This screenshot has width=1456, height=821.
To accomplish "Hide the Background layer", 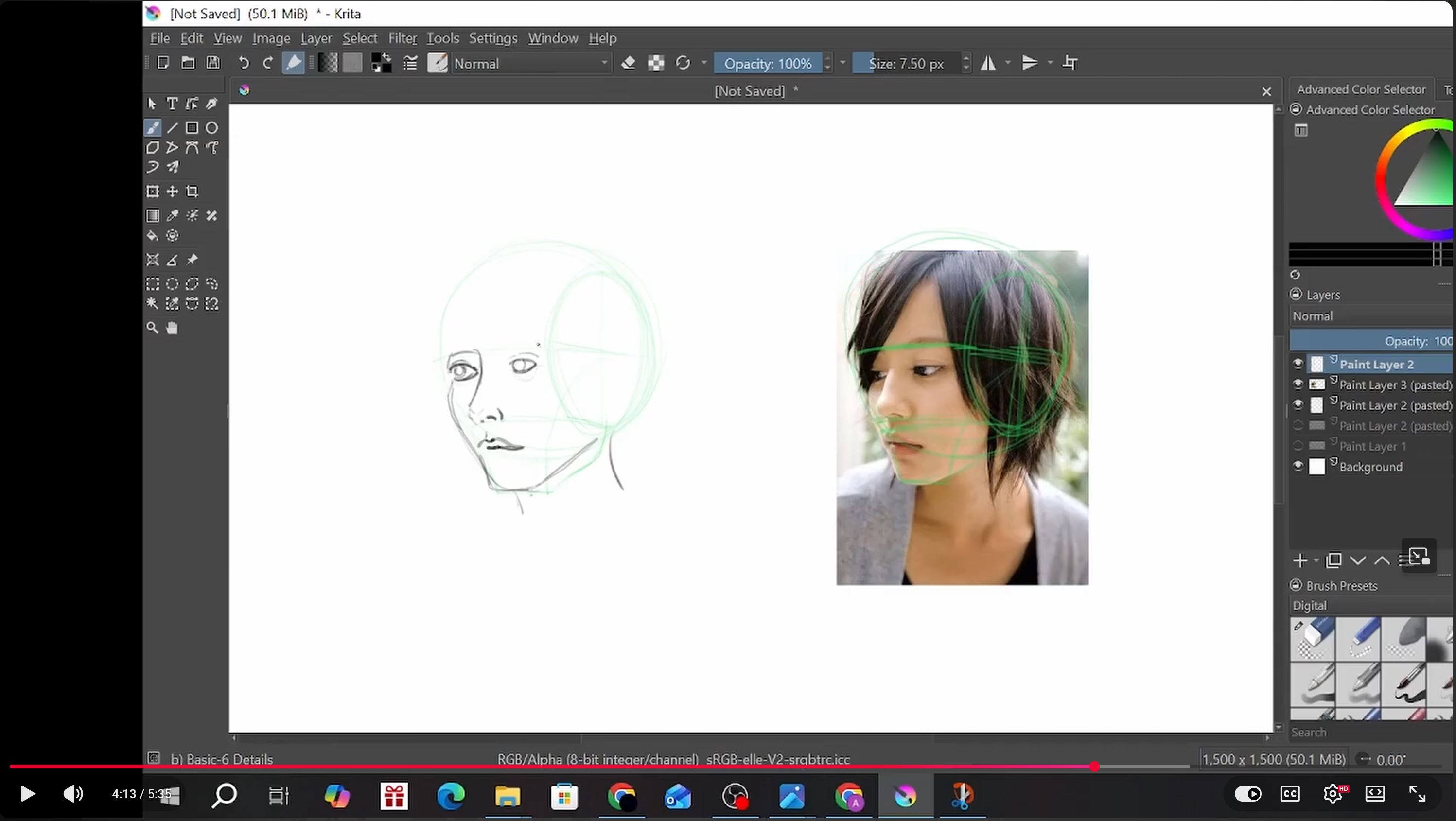I will (1298, 466).
